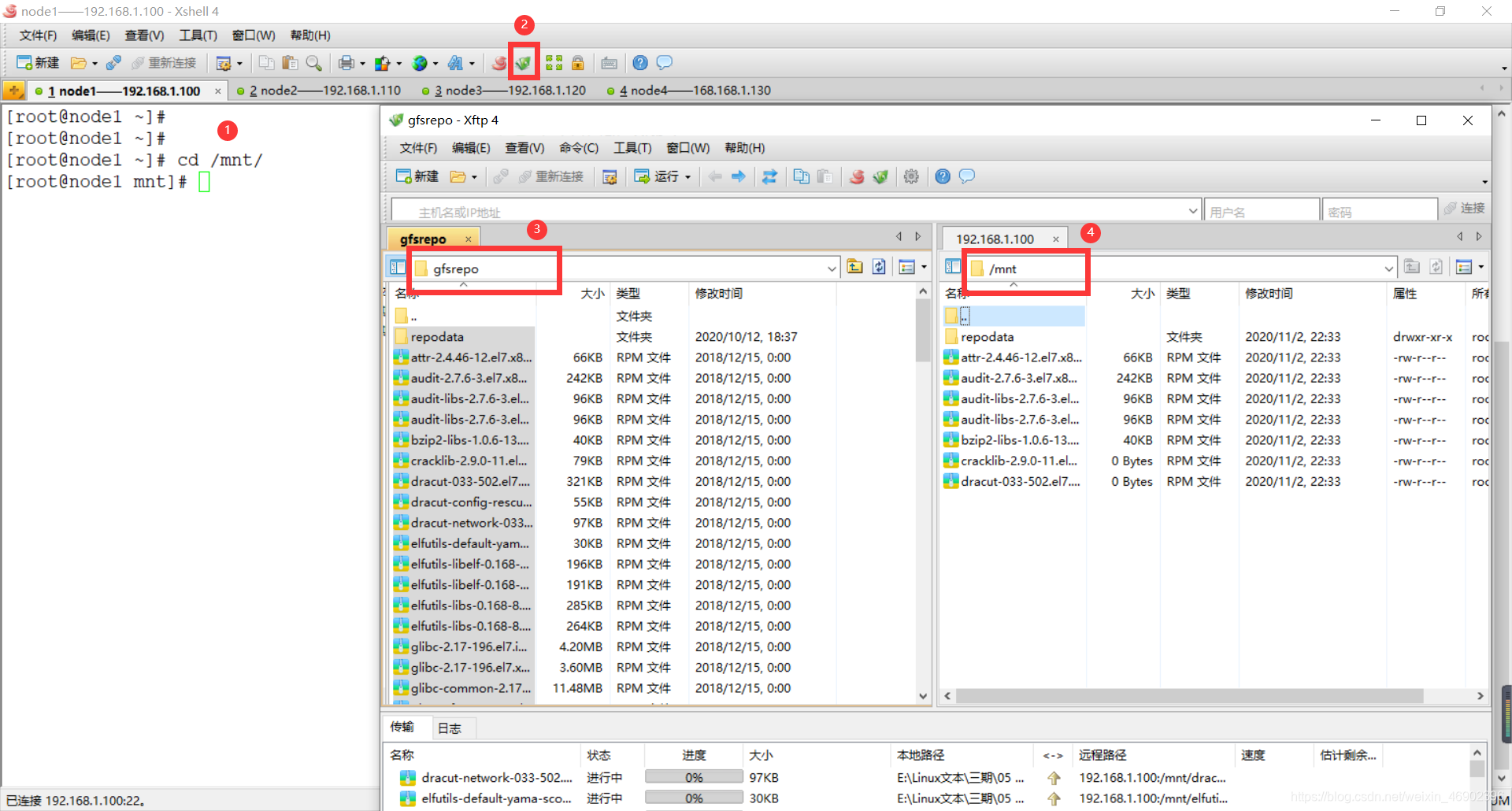The width and height of the screenshot is (1512, 811).
Task: Toggle folder tree in remote /mnt pane
Action: coord(953,267)
